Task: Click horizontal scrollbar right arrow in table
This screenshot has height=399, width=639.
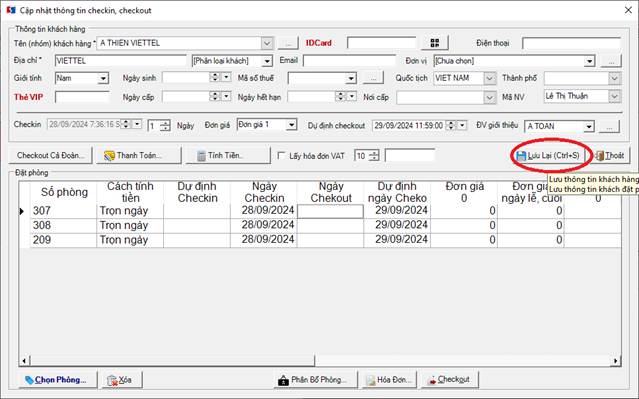Action: click(x=616, y=361)
